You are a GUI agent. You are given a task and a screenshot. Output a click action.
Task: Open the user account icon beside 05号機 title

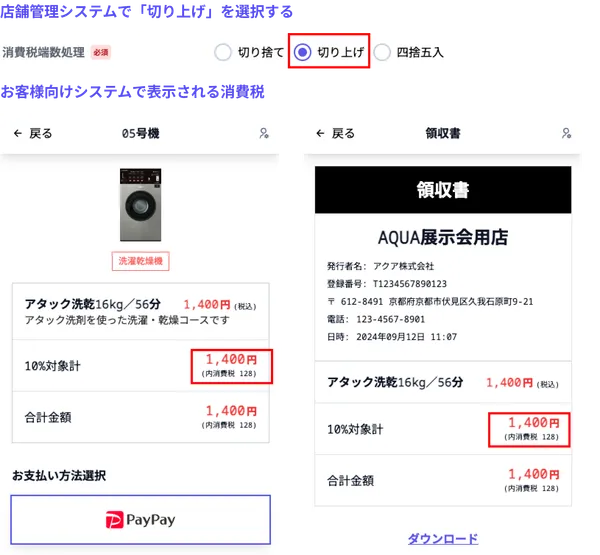[264, 133]
